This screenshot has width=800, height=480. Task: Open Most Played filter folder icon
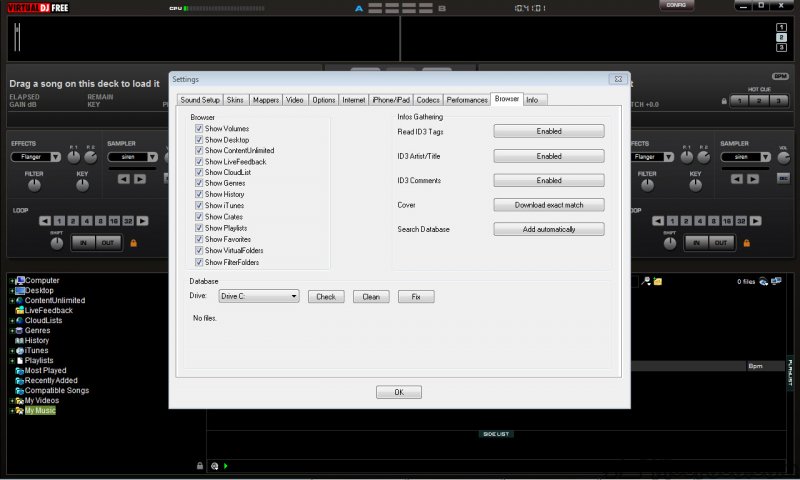pyautogui.click(x=20, y=370)
